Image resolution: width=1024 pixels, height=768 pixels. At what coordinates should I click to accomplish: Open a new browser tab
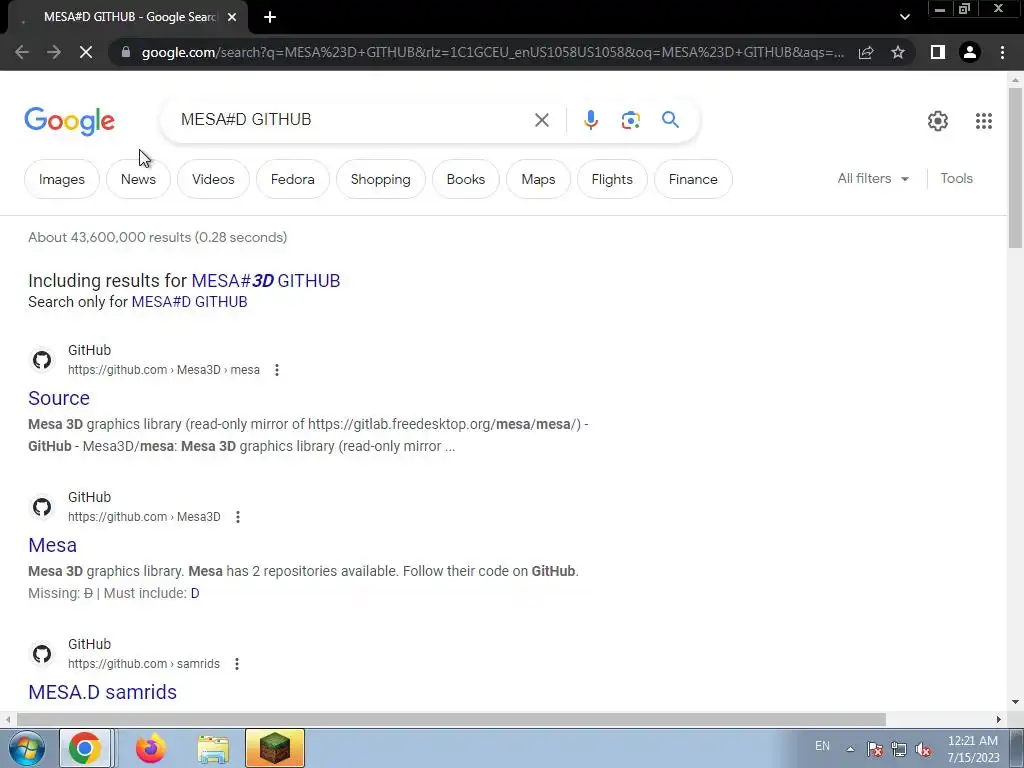(270, 18)
